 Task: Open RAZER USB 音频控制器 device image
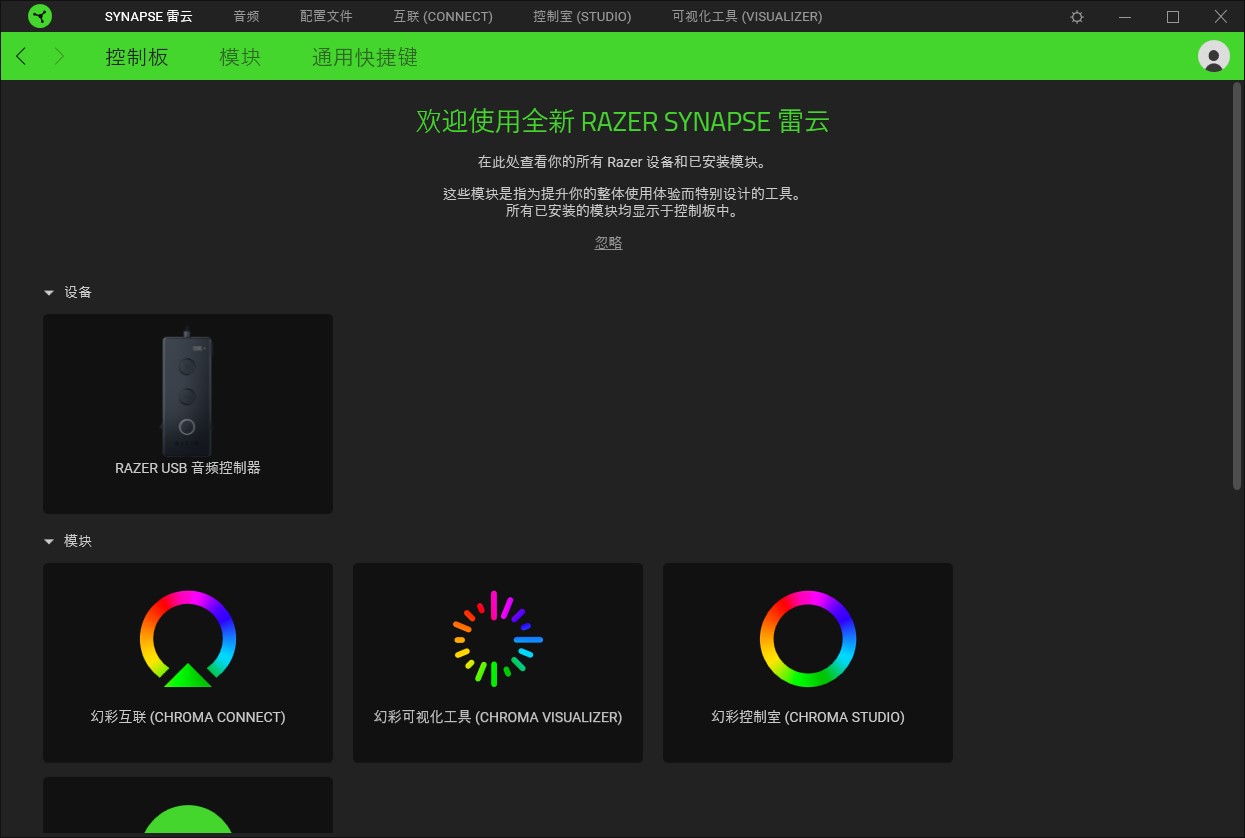187,393
